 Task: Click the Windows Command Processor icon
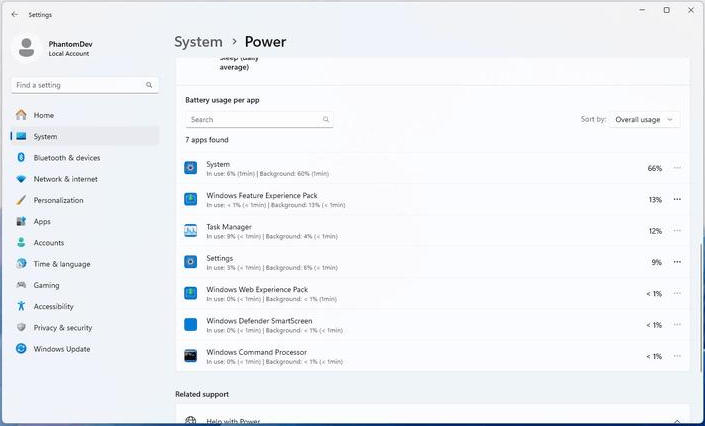pos(191,356)
